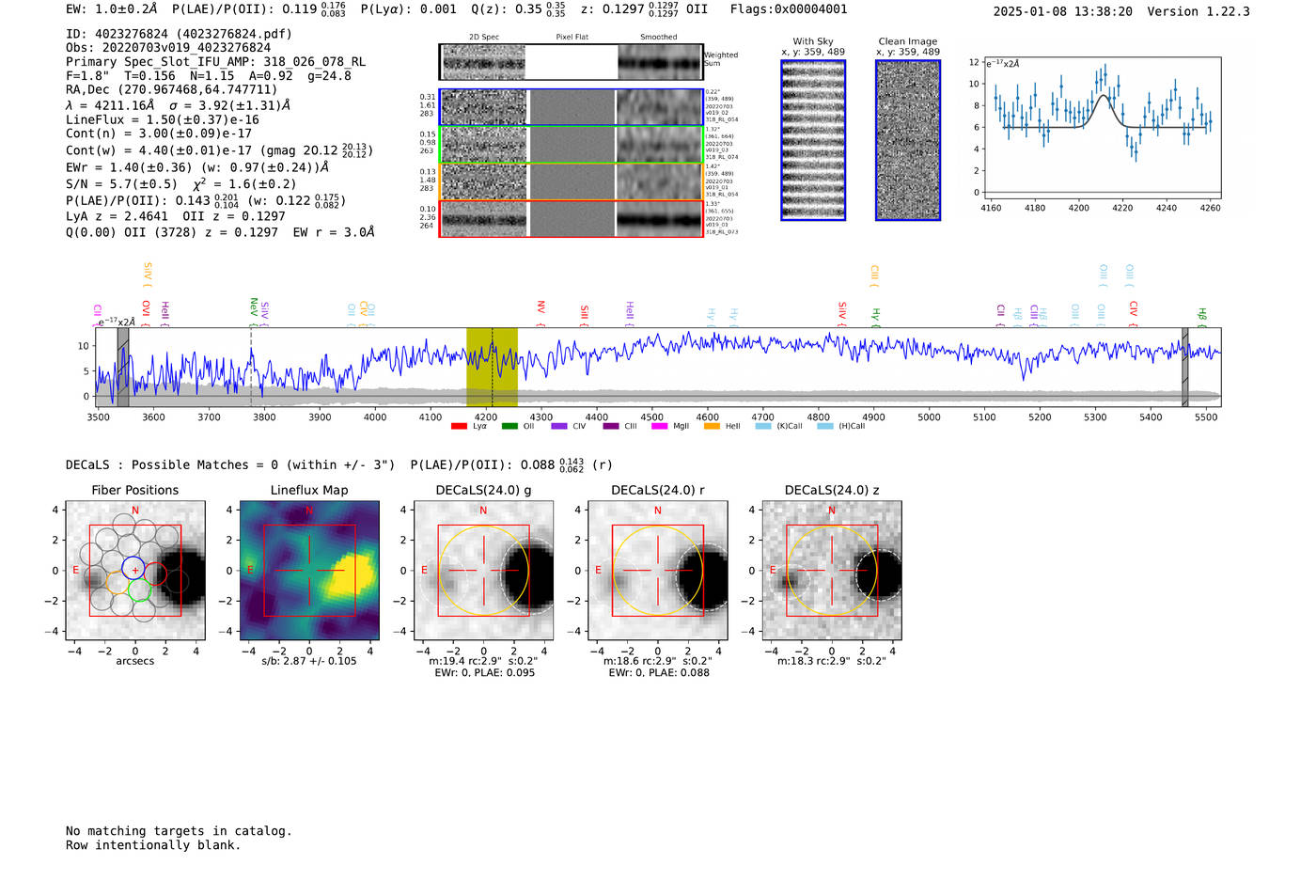Viewport: 1316px width, 896px height.
Task: Click the 'λ = 4211.16Å' wavelength line
Action: click(x=110, y=105)
